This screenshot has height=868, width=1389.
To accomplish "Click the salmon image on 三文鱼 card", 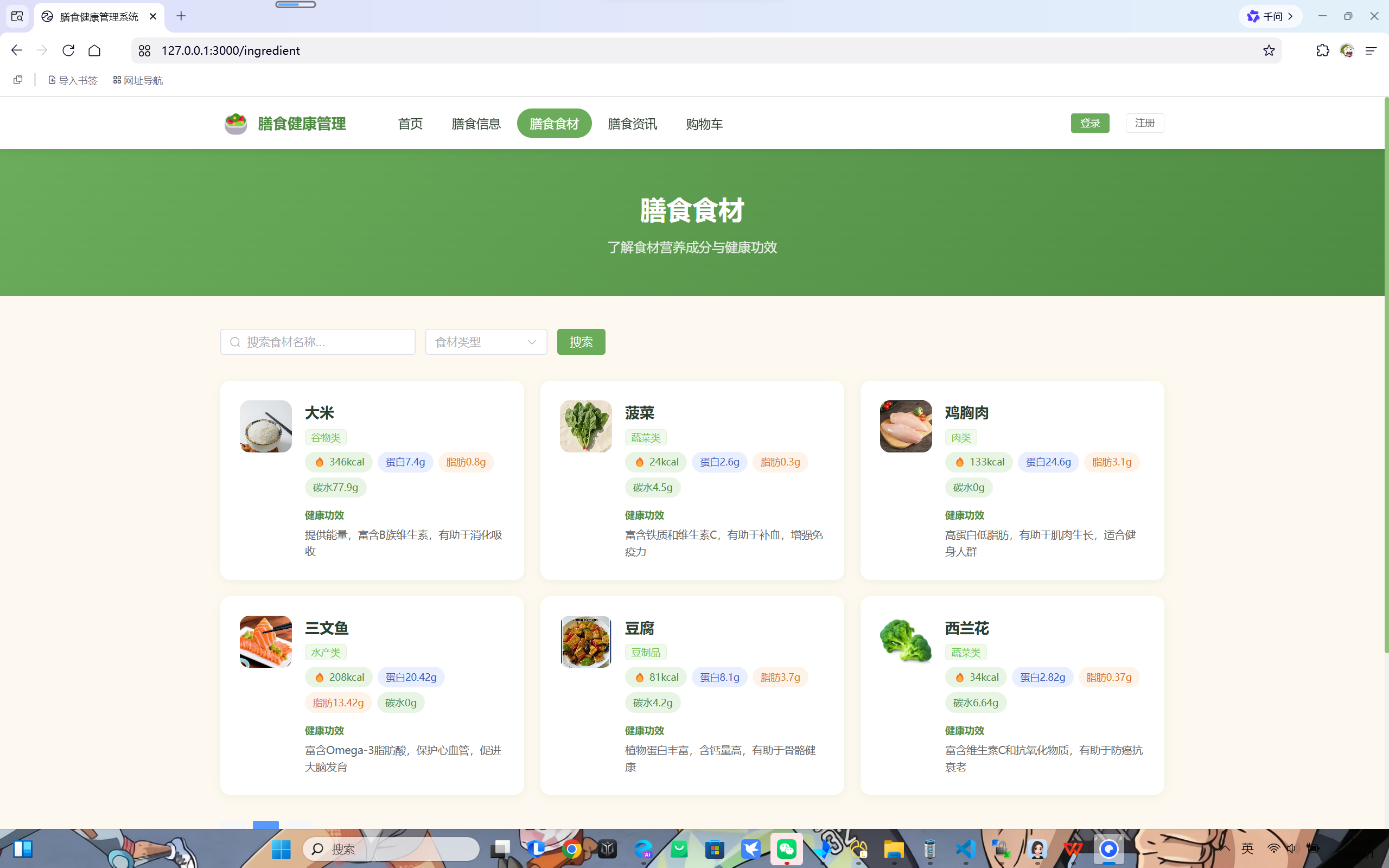I will point(265,641).
